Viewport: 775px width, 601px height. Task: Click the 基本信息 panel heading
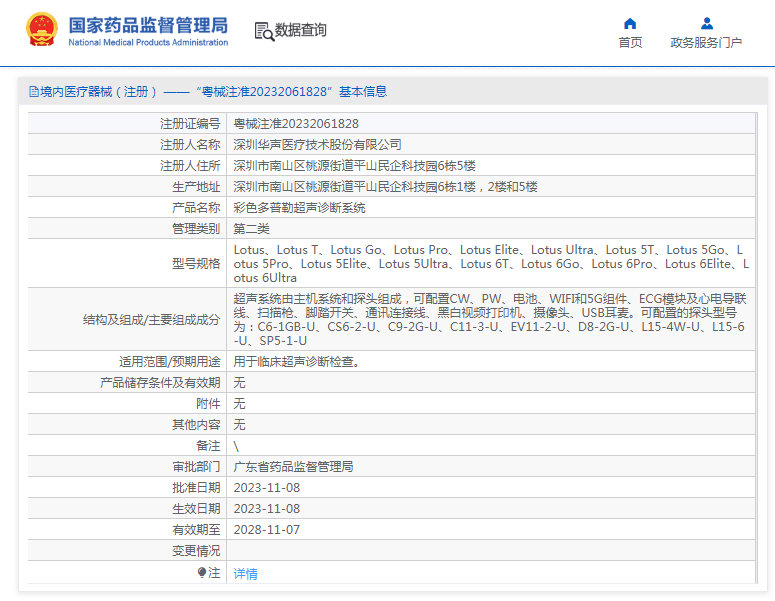tap(363, 91)
